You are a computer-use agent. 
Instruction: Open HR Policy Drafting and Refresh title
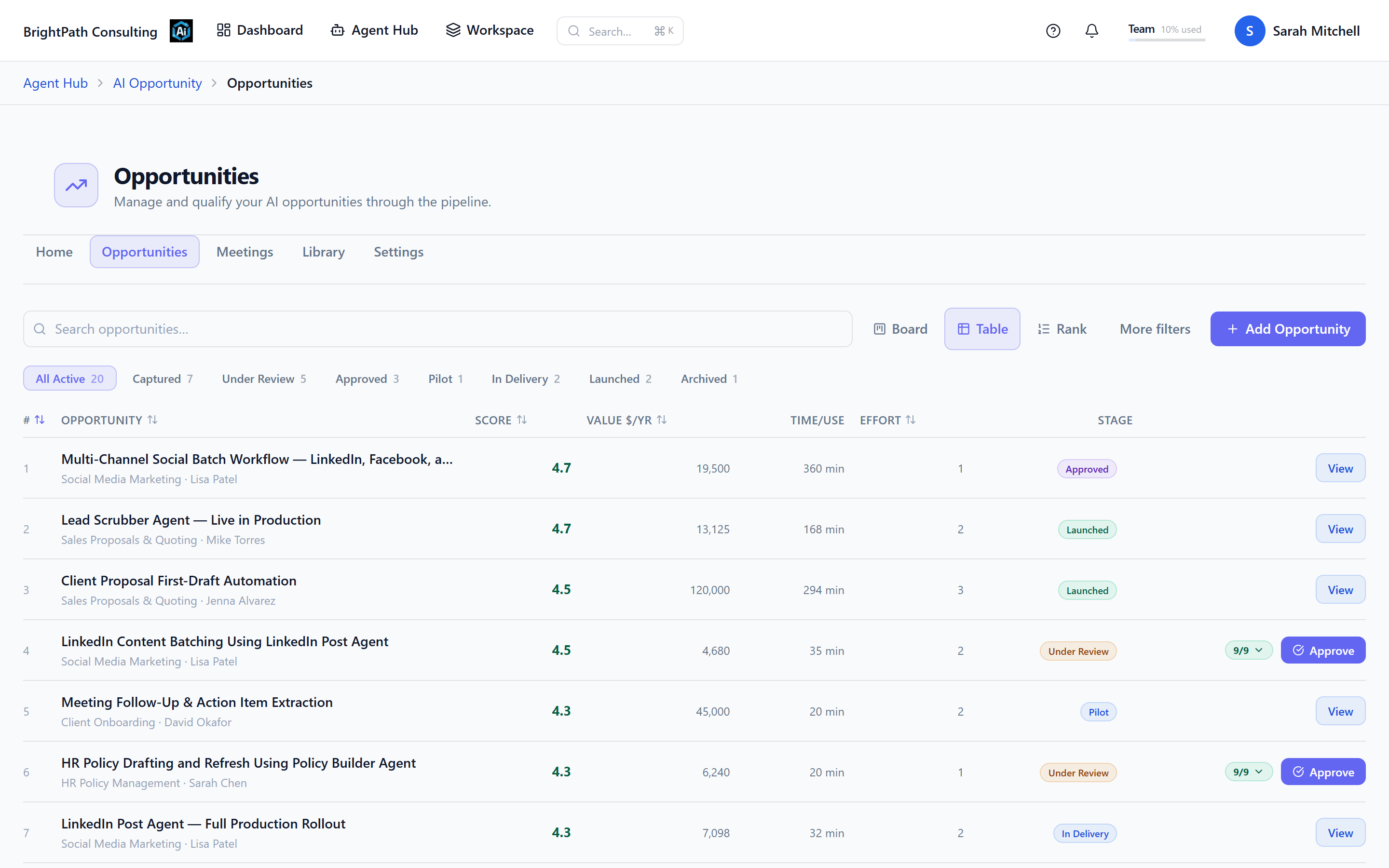(239, 763)
